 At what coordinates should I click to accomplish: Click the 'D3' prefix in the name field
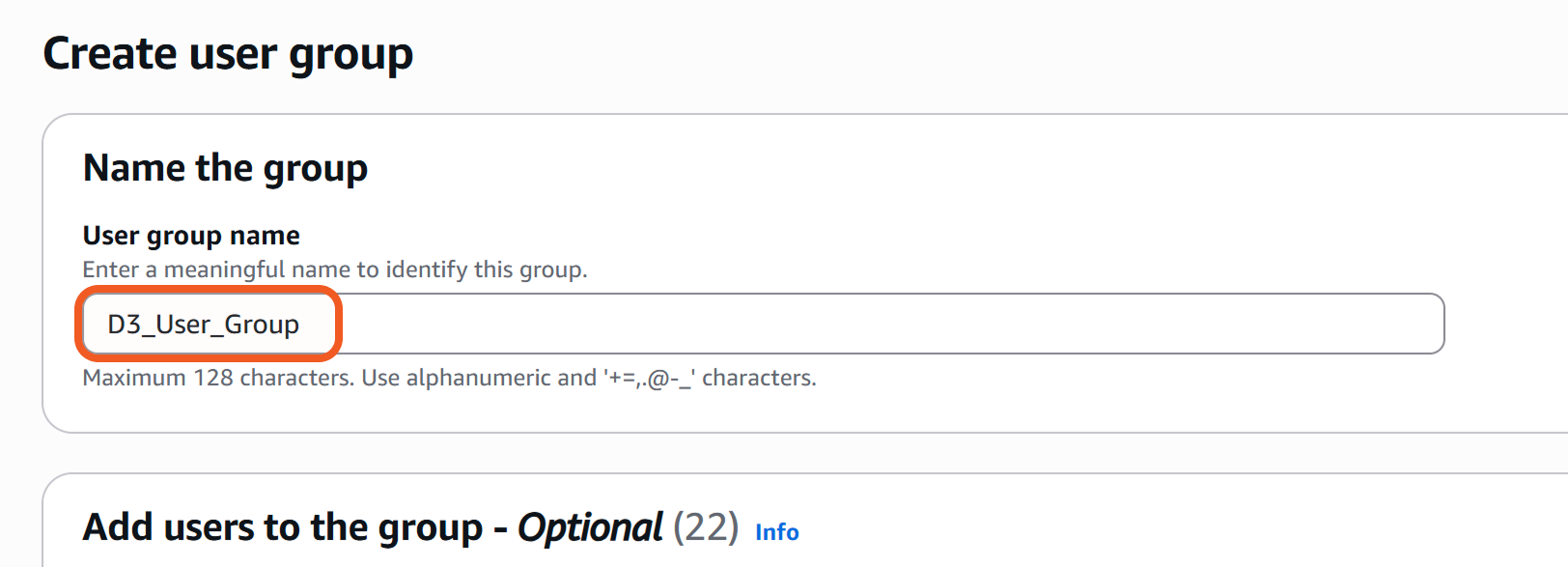125,325
